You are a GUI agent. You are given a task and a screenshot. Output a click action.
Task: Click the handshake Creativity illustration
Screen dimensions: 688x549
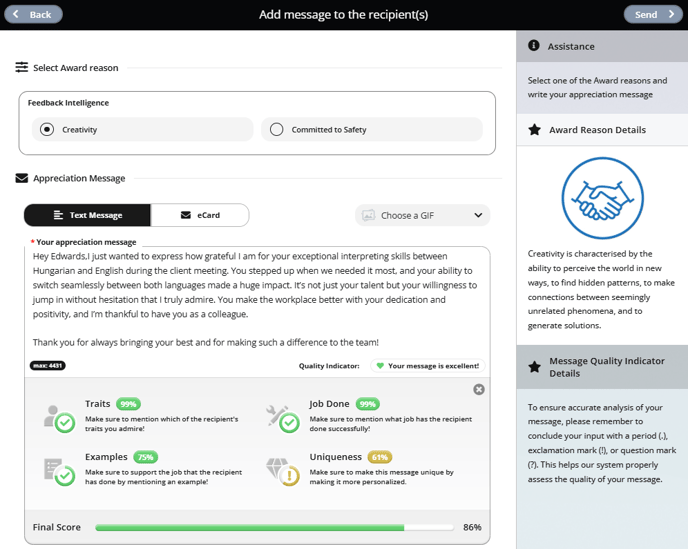pos(602,198)
